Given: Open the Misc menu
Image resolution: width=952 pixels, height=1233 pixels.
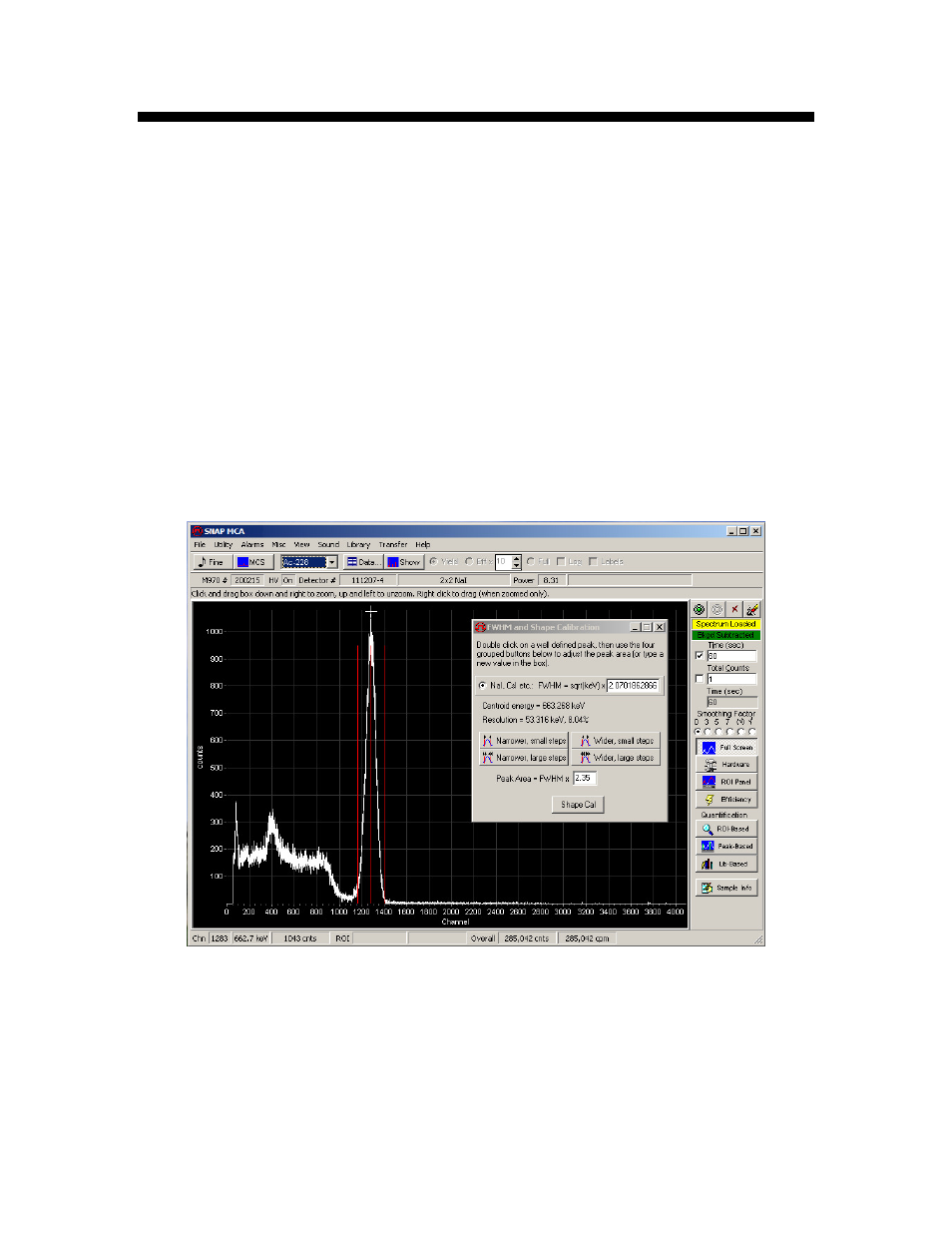Looking at the screenshot, I should [x=279, y=545].
